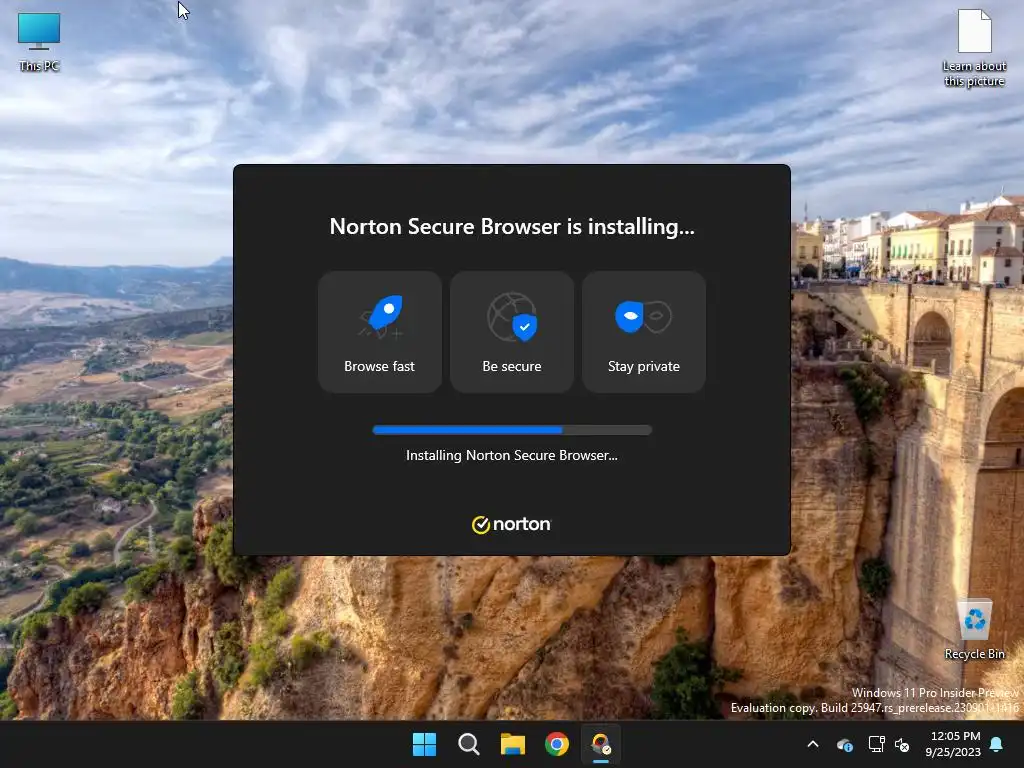This screenshot has height=768, width=1024.
Task: Click the "Installing Norton Secure Browser..." status text
Action: click(x=511, y=455)
